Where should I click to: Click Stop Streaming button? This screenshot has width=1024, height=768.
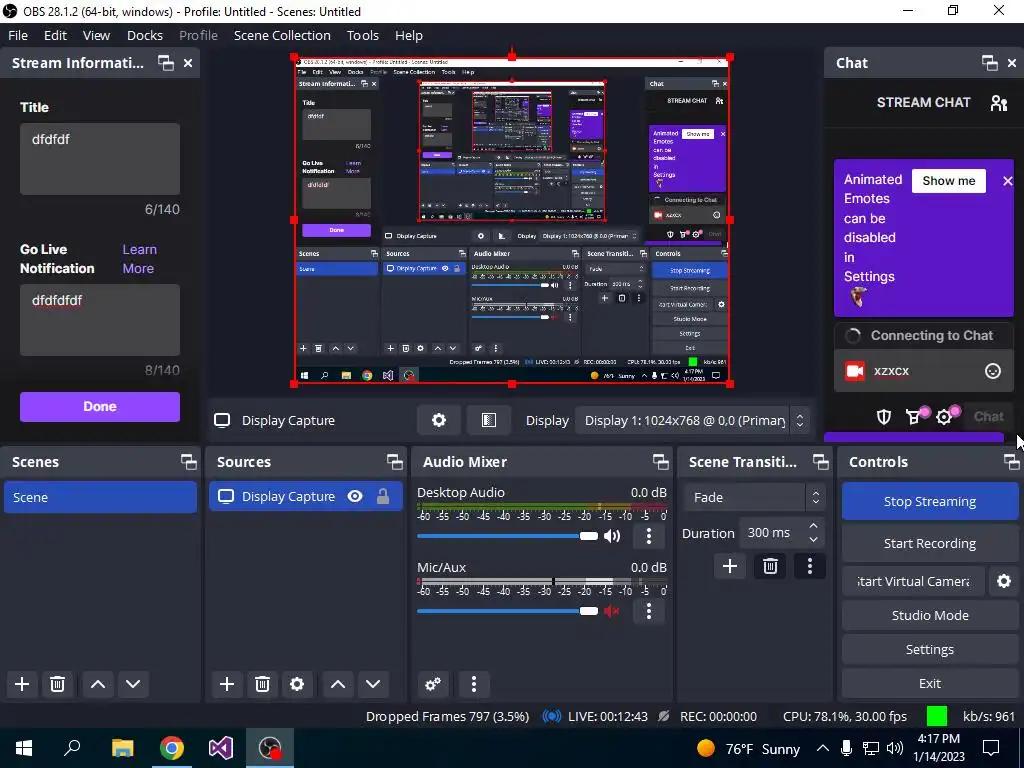(929, 502)
